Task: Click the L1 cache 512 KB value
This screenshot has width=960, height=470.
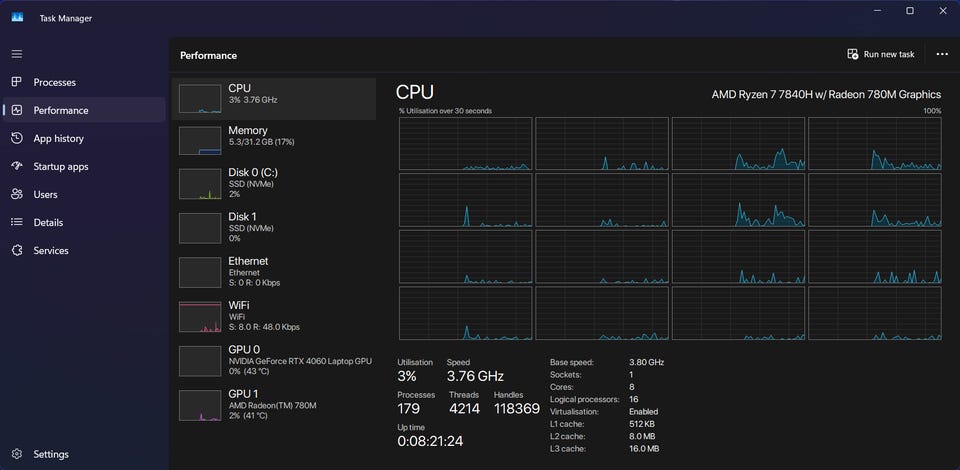Action: [642, 424]
